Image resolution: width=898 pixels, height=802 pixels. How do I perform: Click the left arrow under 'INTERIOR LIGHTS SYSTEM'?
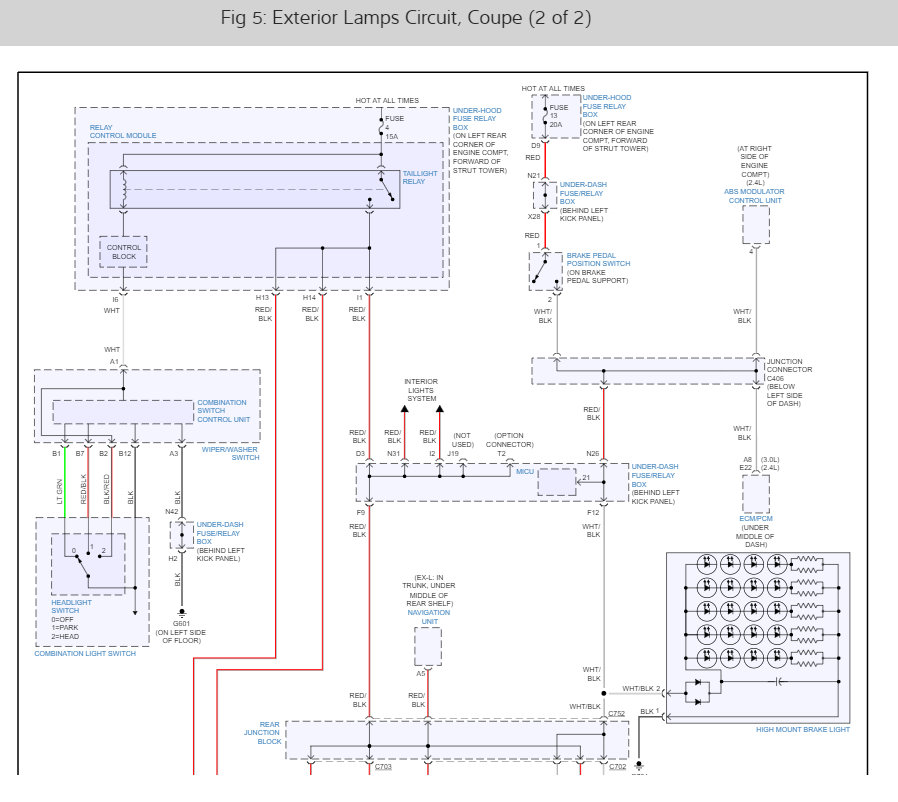pos(404,408)
